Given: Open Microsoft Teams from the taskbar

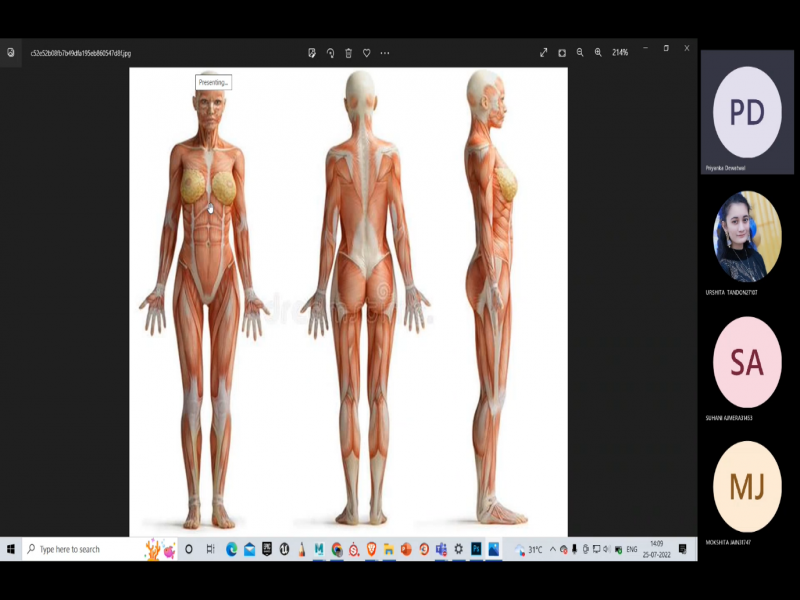Looking at the screenshot, I should pyautogui.click(x=440, y=549).
